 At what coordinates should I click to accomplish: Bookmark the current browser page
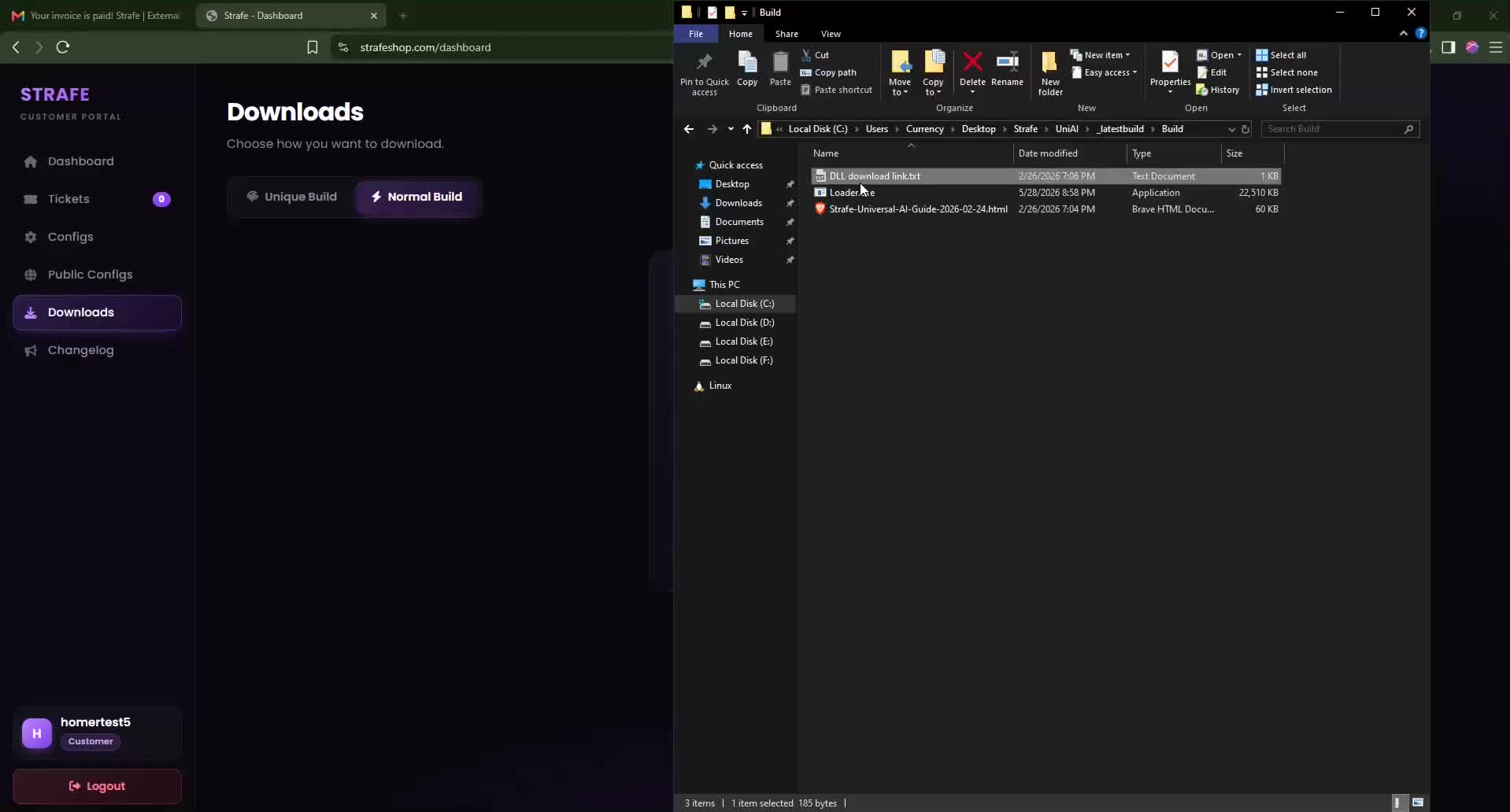[x=312, y=47]
